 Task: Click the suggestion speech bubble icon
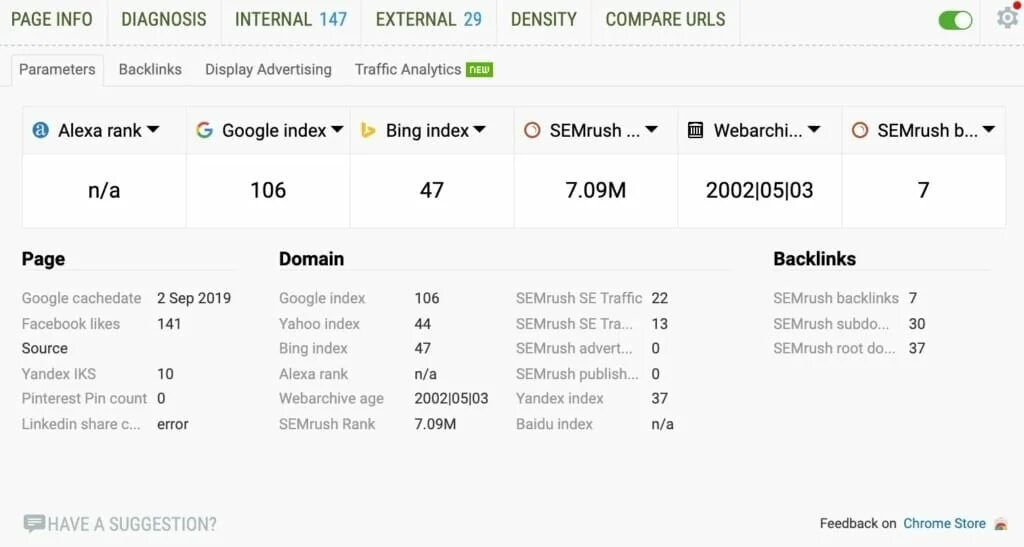34,523
